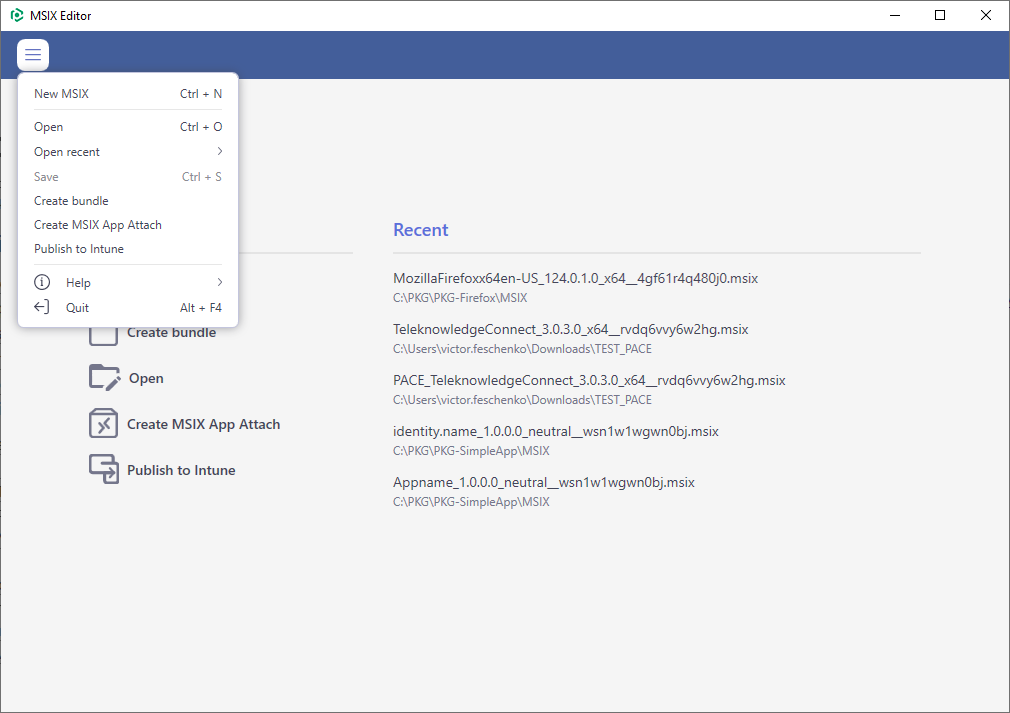
Task: Click the Publish to Intune icon
Action: coord(104,469)
